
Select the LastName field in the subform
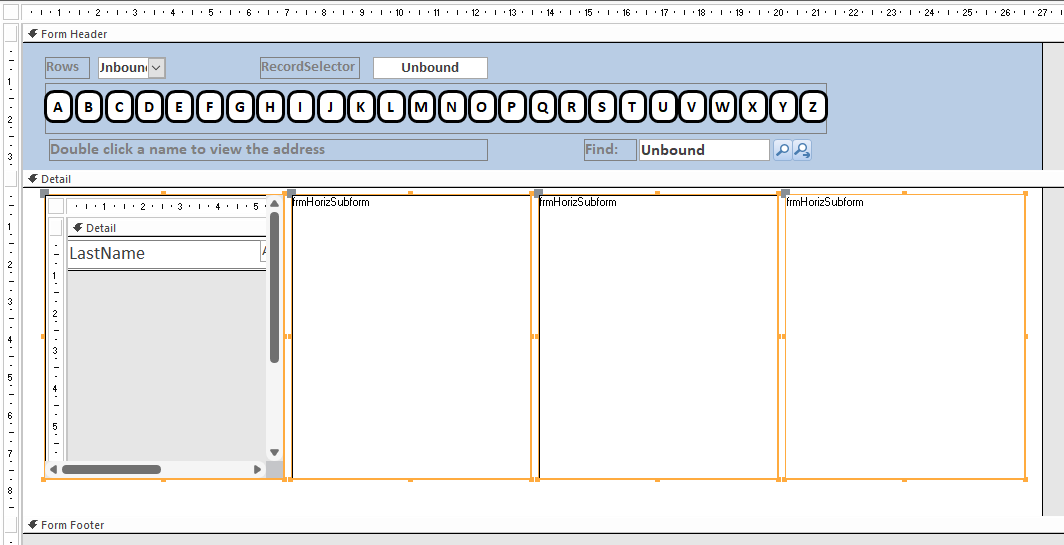point(164,253)
